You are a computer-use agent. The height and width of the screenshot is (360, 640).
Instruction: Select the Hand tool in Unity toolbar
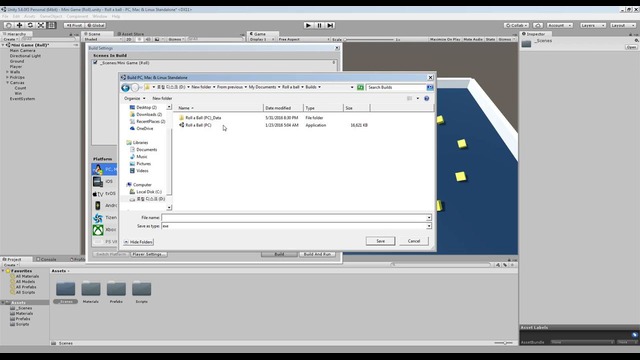(8, 25)
